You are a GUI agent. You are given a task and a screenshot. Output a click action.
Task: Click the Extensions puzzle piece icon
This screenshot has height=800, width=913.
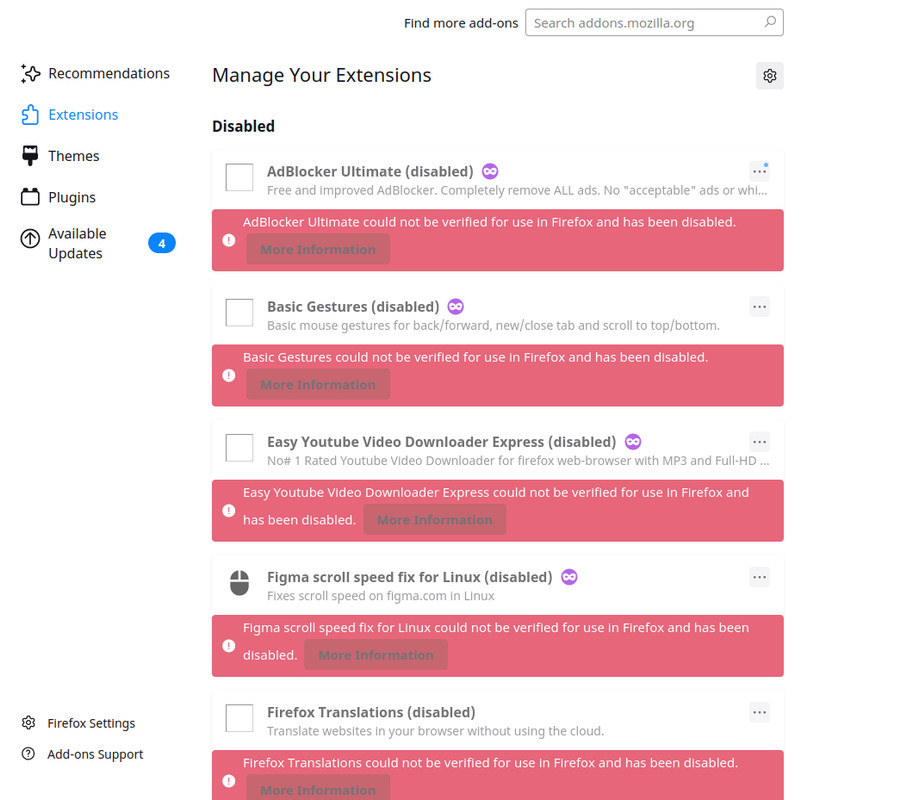tap(30, 115)
